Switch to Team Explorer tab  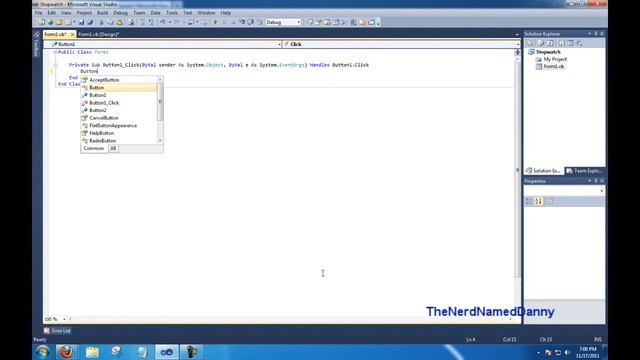(585, 171)
